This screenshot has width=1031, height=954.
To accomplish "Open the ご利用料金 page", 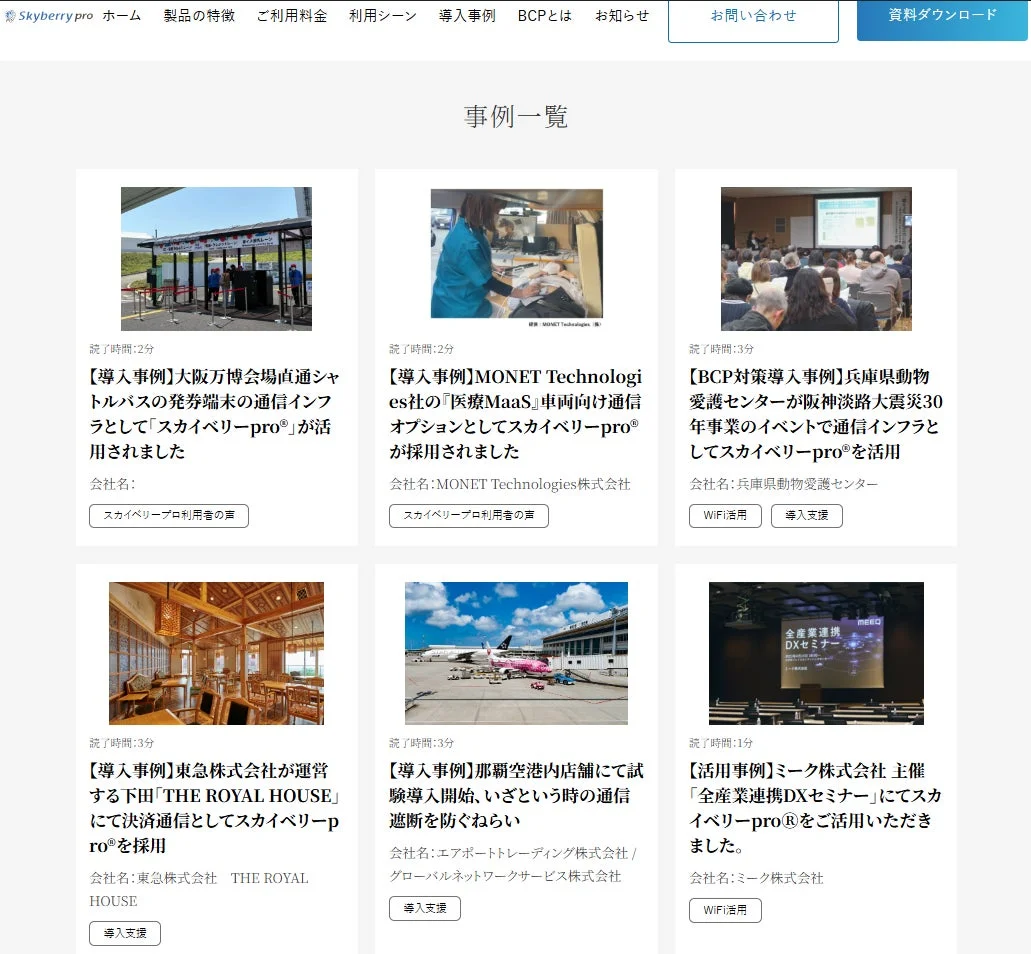I will tap(291, 16).
